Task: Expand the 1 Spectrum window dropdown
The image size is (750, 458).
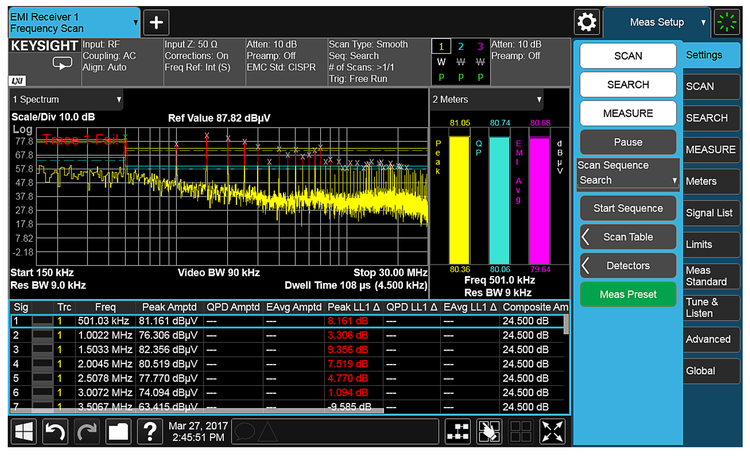Action: coord(66,100)
